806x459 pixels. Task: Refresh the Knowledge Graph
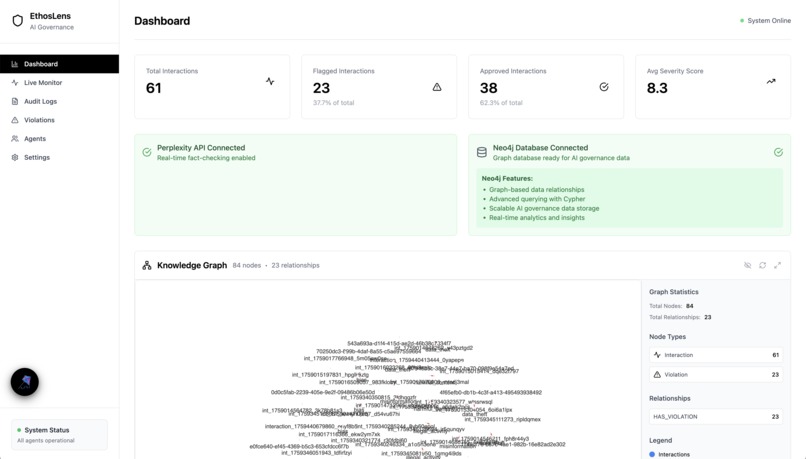(762, 265)
